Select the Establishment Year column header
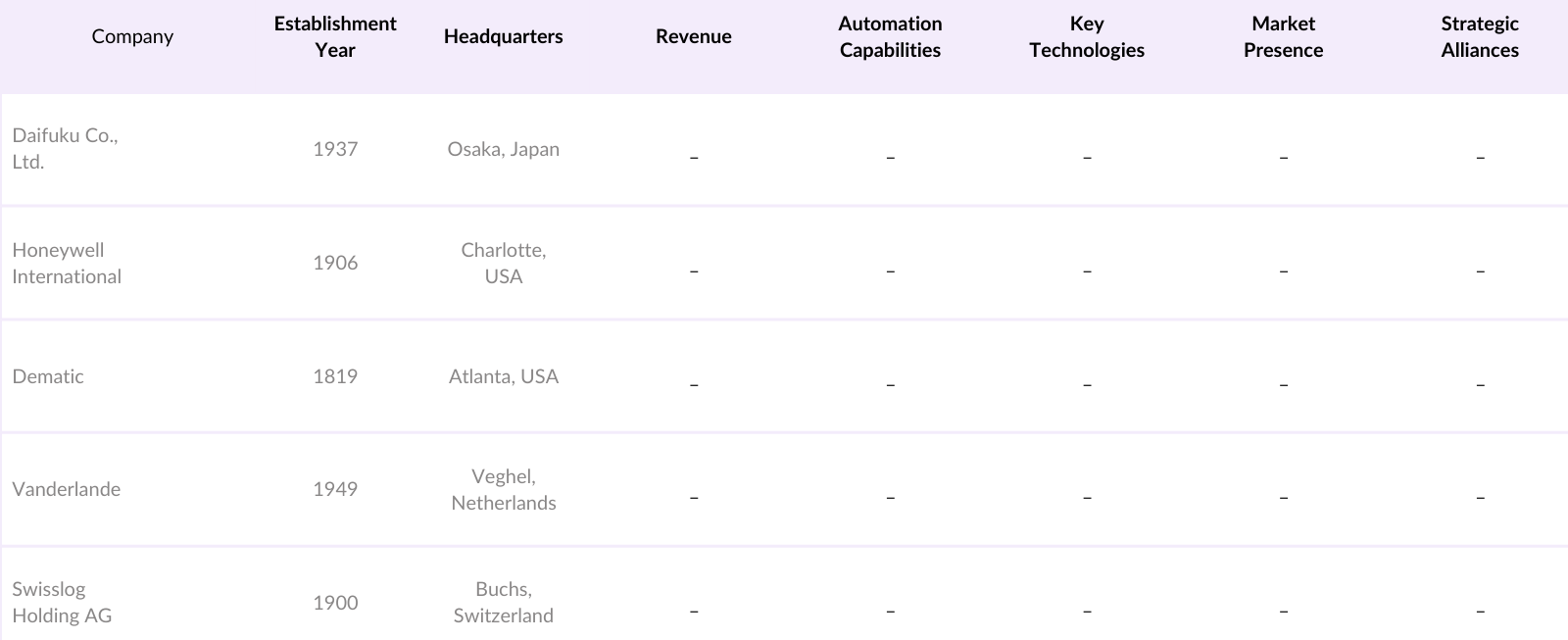This screenshot has width=1568, height=640. tap(335, 36)
